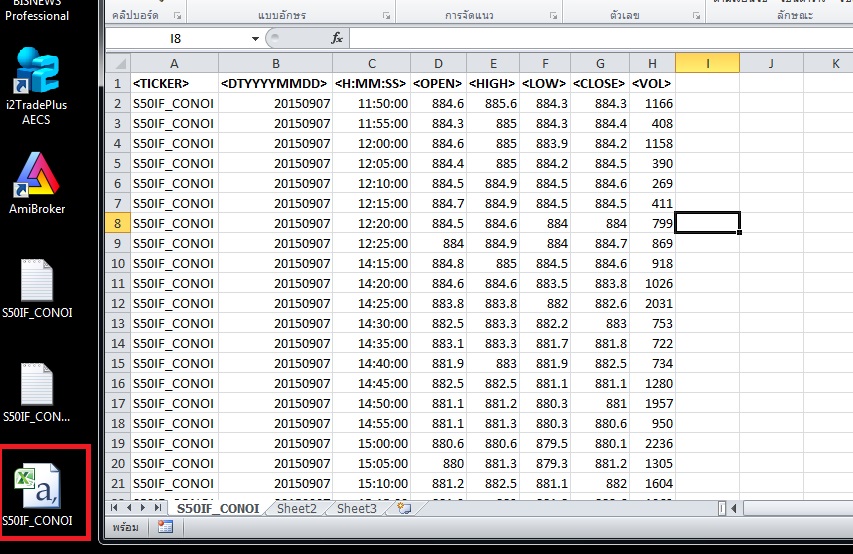Click the <H:MM:SS> header cell
Image resolution: width=853 pixels, height=554 pixels.
[x=372, y=83]
